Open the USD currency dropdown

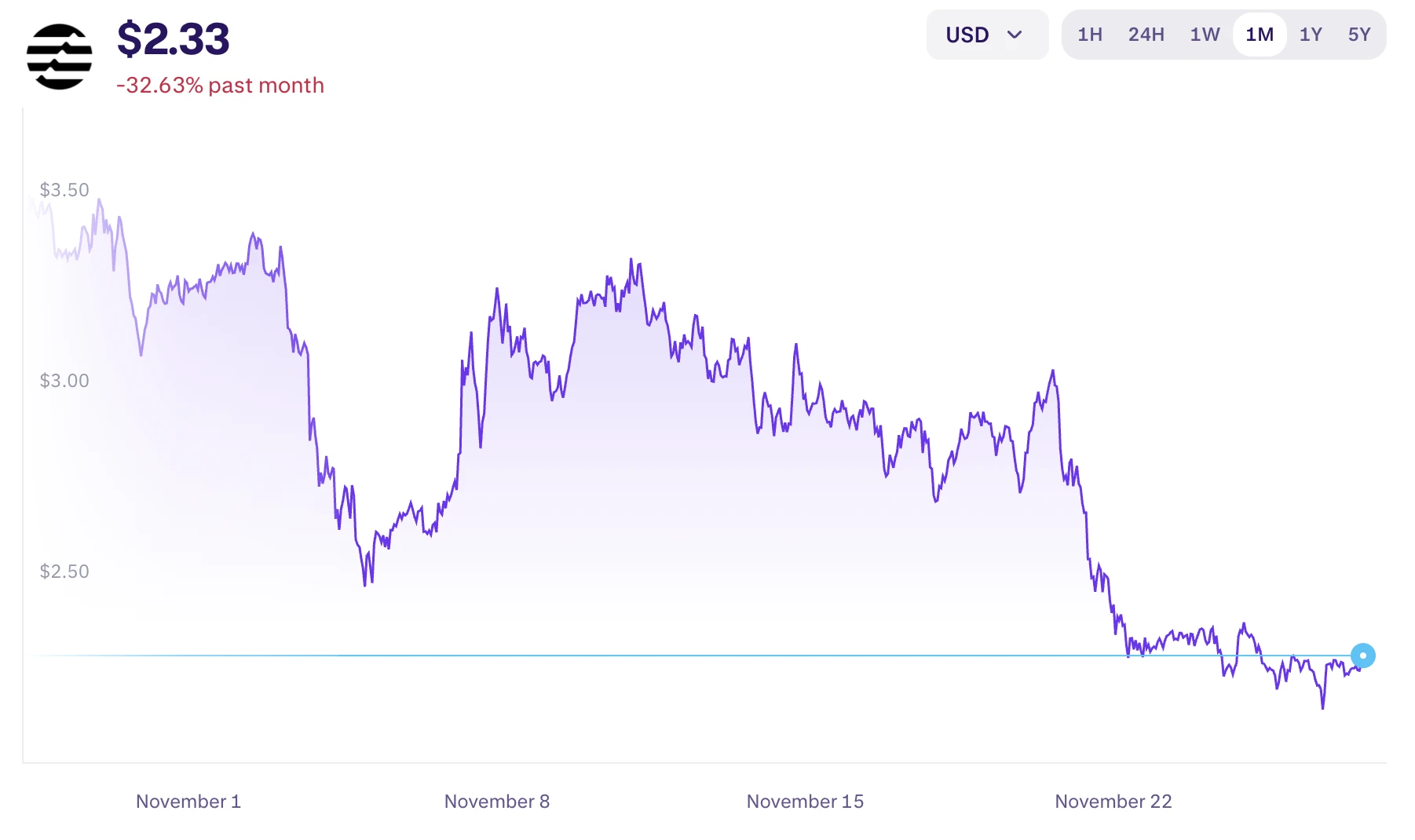coord(986,35)
